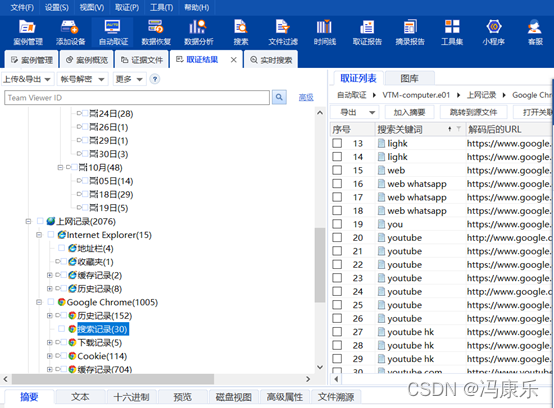Click the 加入摘要 button
The width and height of the screenshot is (554, 408).
pyautogui.click(x=409, y=112)
